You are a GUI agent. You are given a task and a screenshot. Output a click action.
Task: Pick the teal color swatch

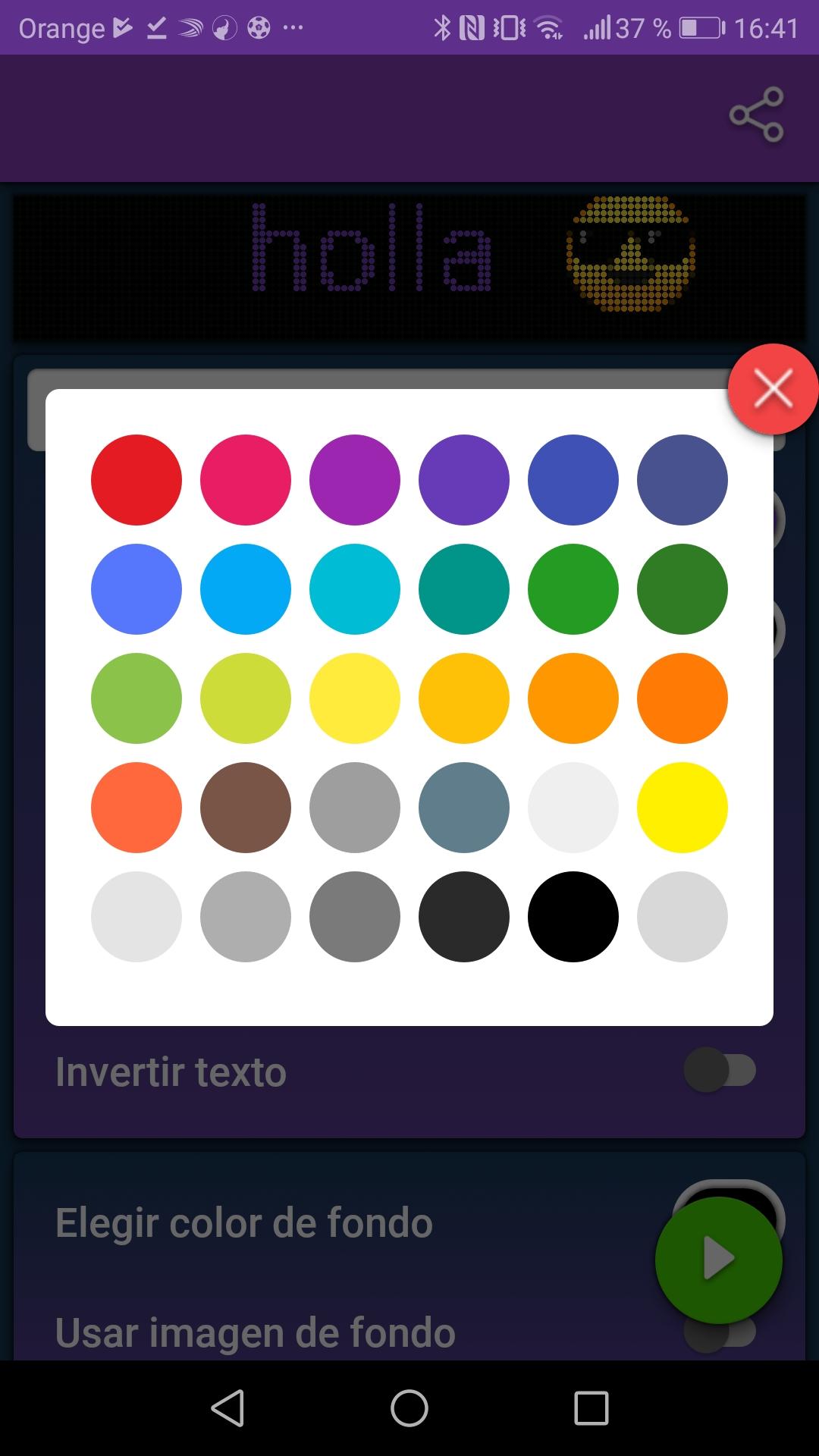(x=464, y=589)
